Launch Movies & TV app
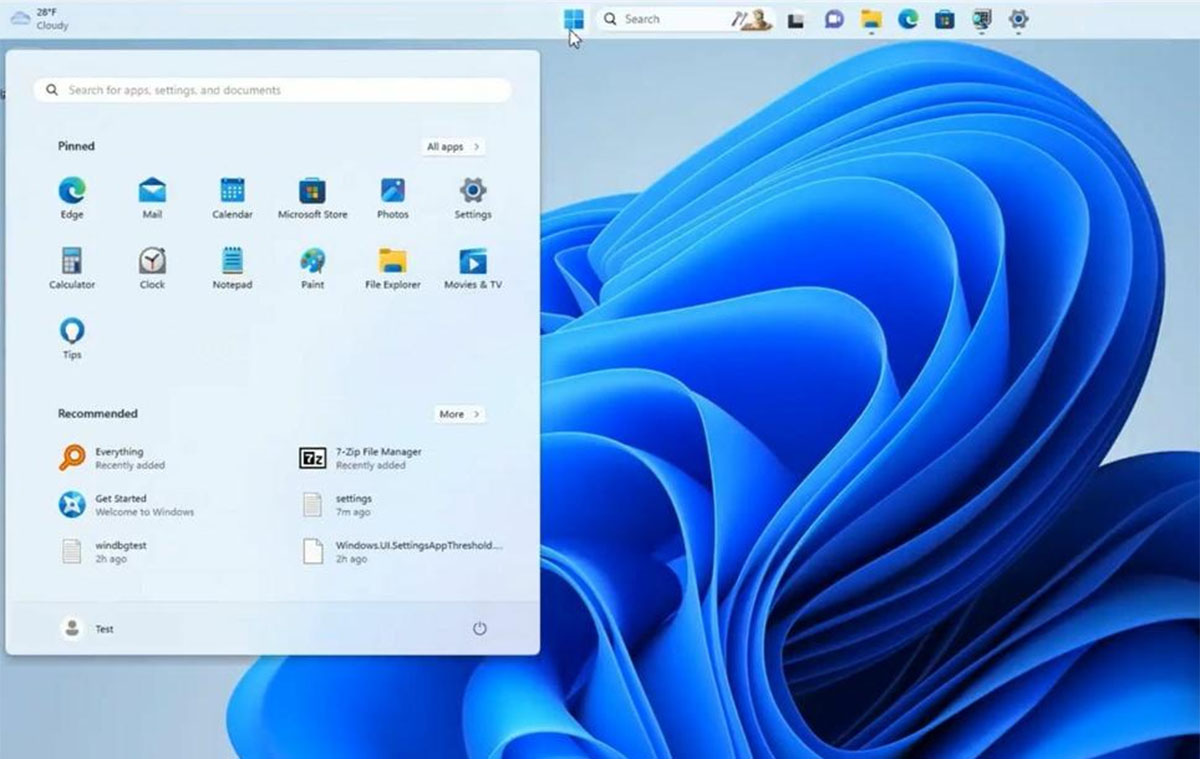 473,268
